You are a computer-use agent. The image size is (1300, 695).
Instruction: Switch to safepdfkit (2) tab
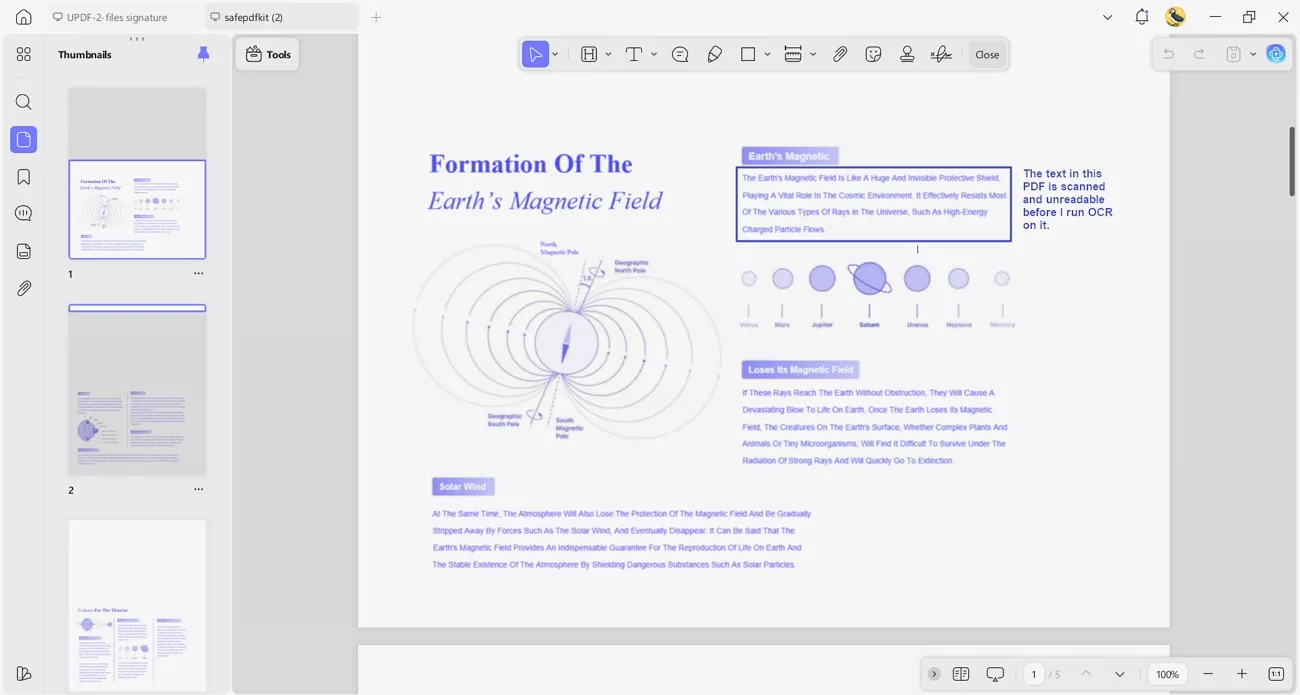(282, 17)
